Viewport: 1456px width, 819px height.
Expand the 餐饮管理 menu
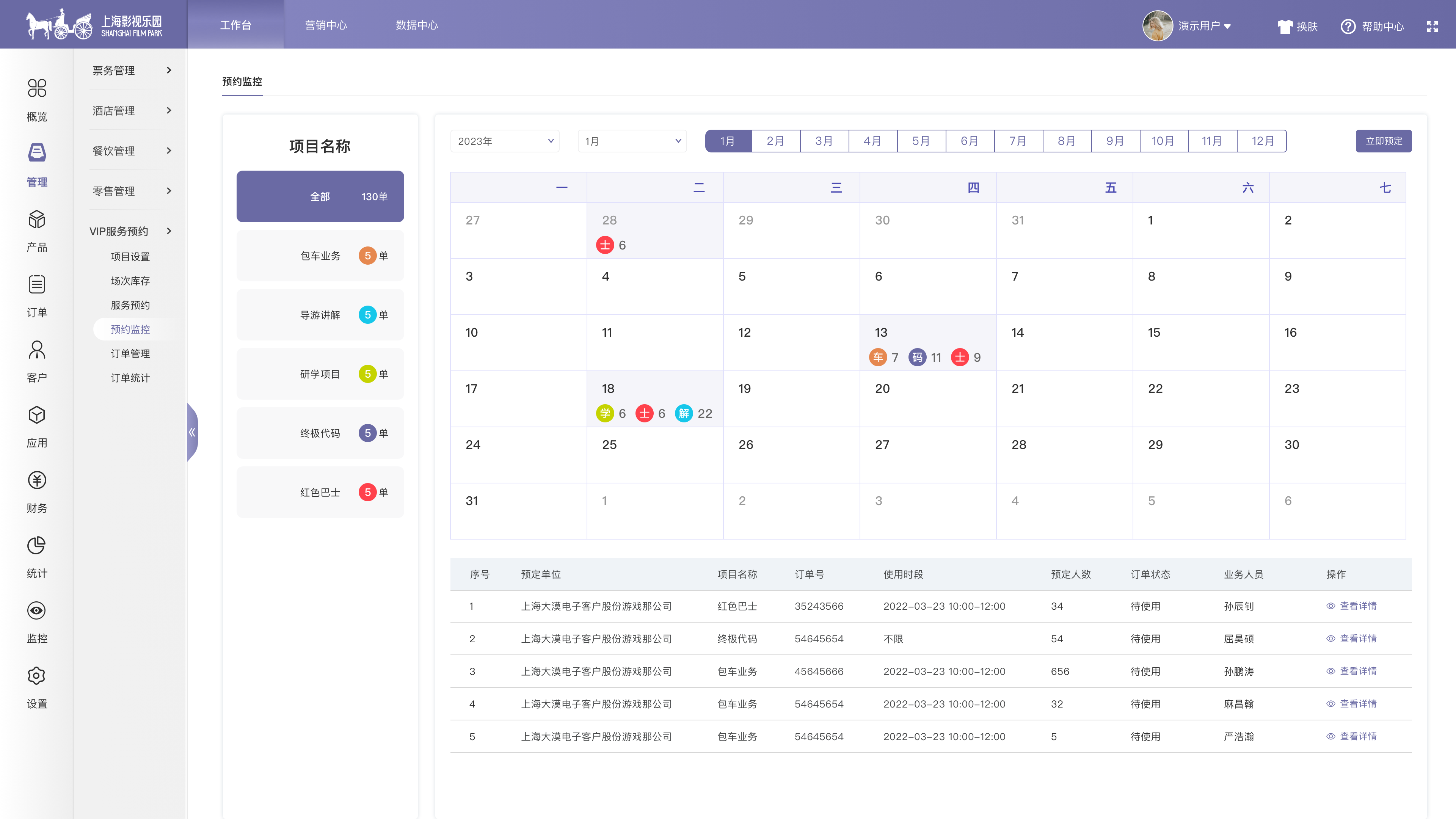click(x=130, y=151)
